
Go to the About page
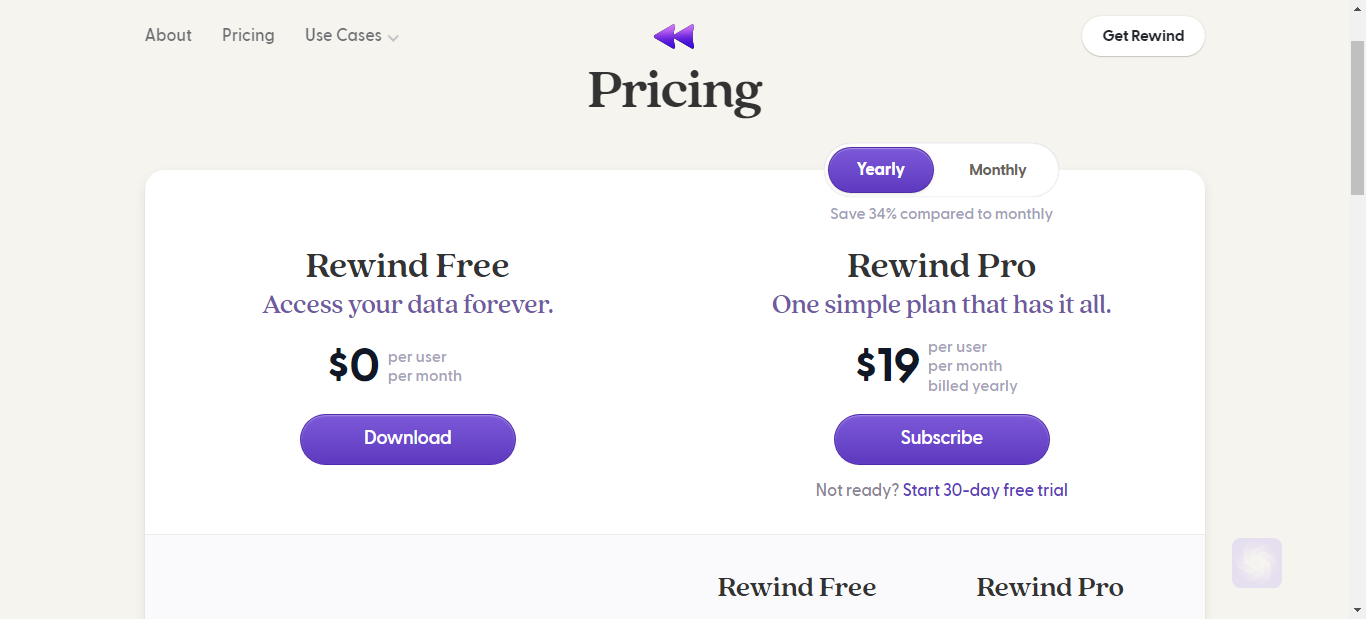click(168, 35)
